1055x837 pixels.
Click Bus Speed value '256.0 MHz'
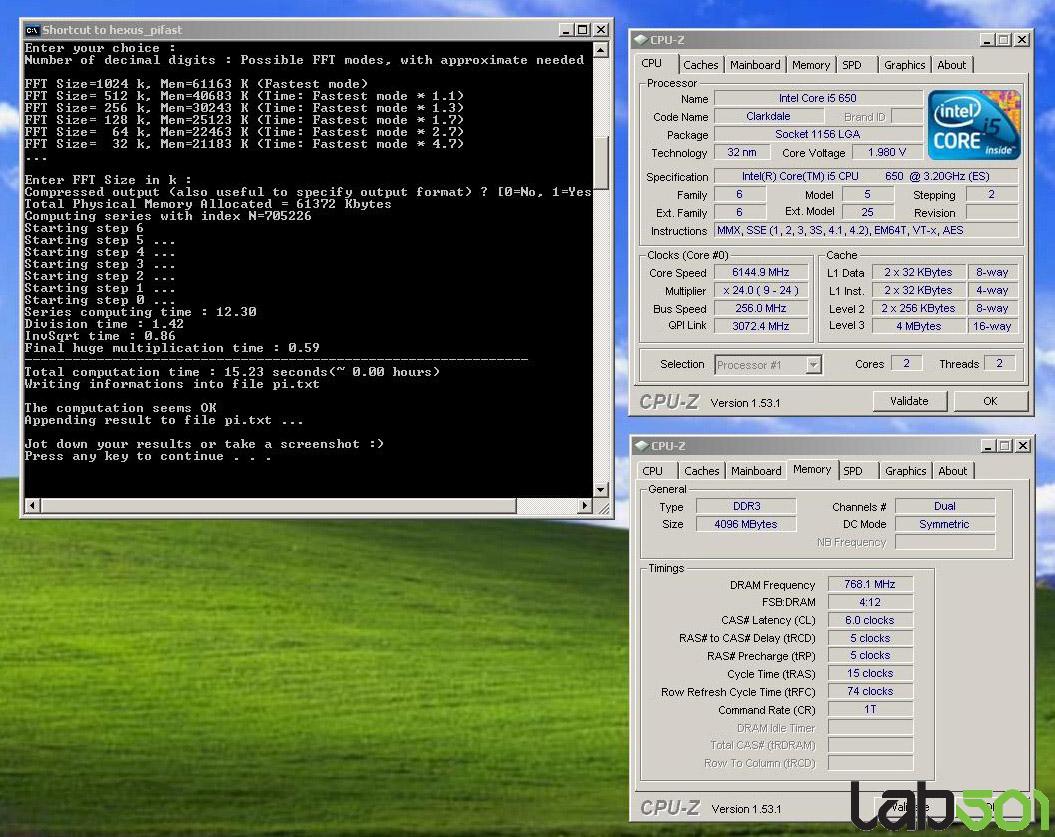click(760, 308)
